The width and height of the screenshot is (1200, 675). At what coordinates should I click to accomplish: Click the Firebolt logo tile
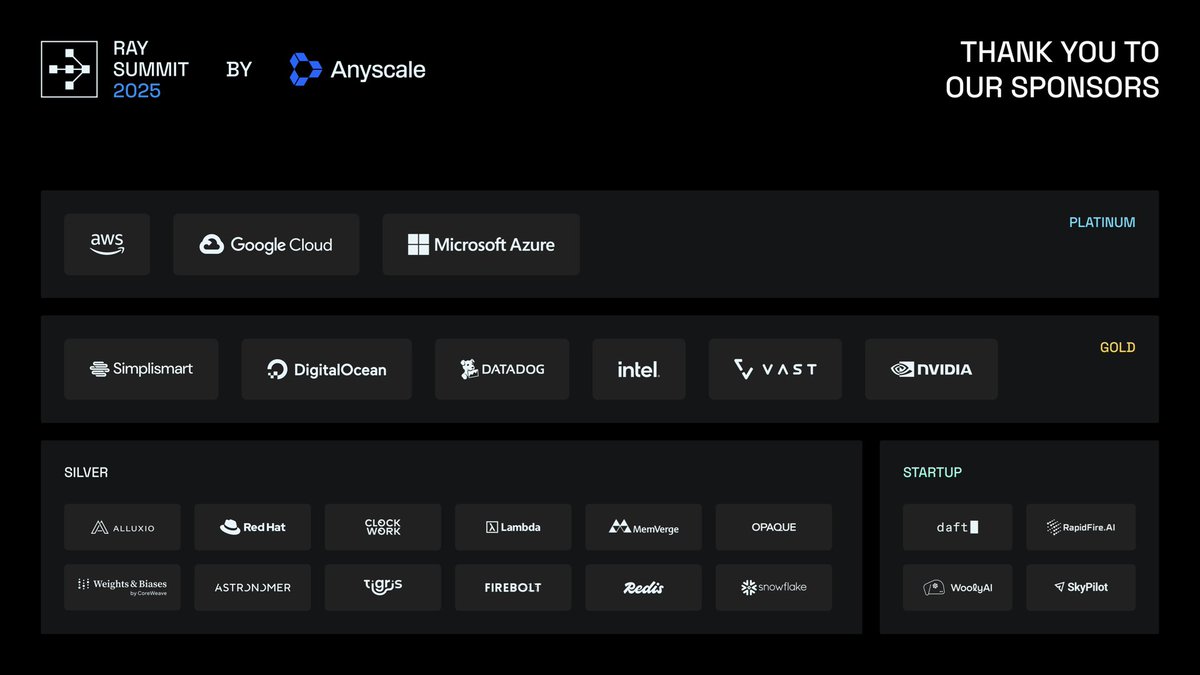coord(513,587)
